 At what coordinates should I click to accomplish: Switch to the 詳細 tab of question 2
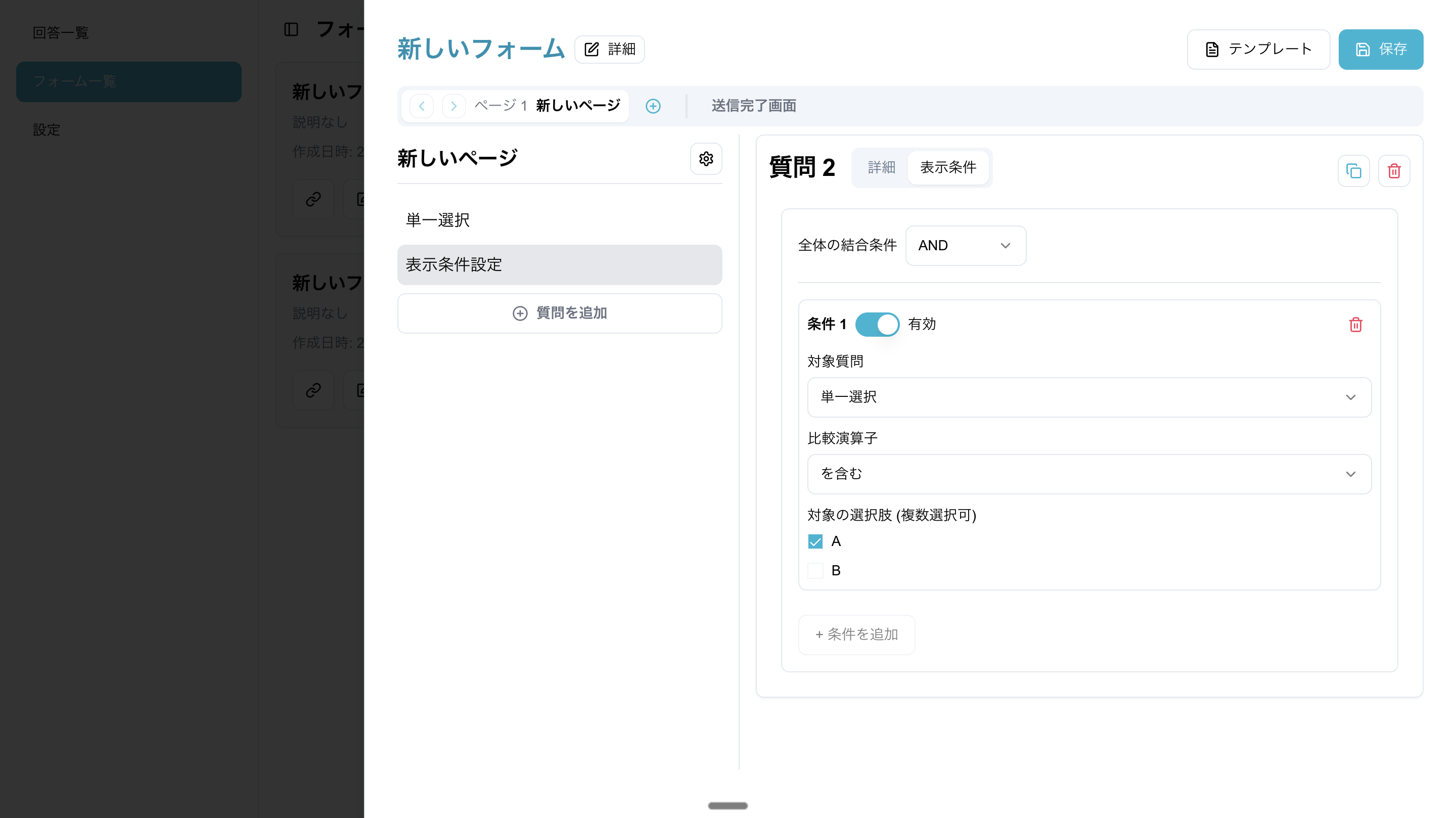(x=881, y=167)
